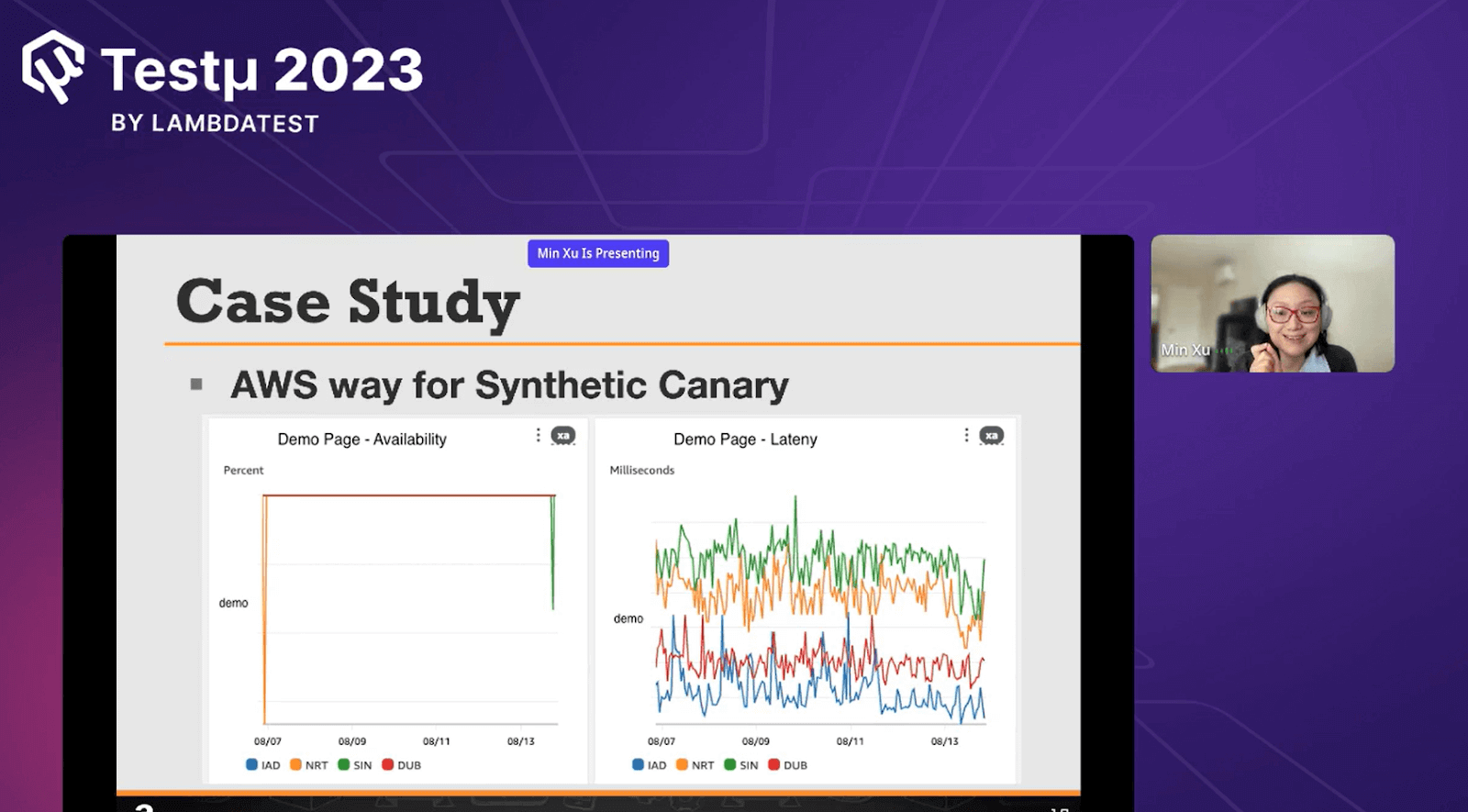Click the "BY LAMBDATEST" subtitle
1468x812 pixels.
pos(215,124)
